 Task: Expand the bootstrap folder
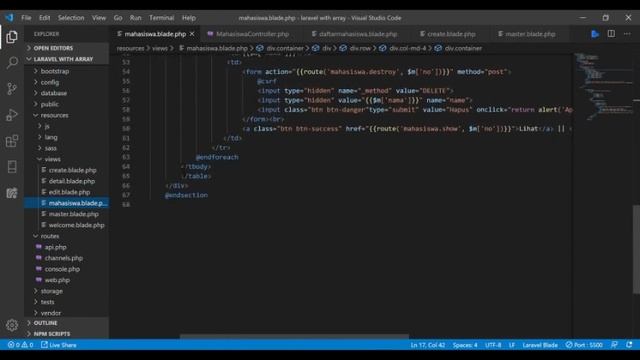click(67, 71)
